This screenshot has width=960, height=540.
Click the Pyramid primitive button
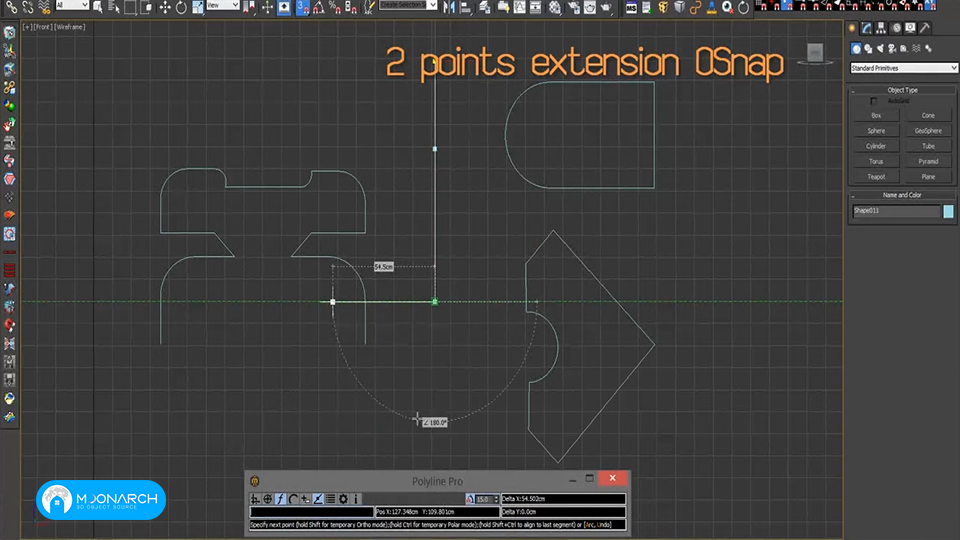928,161
